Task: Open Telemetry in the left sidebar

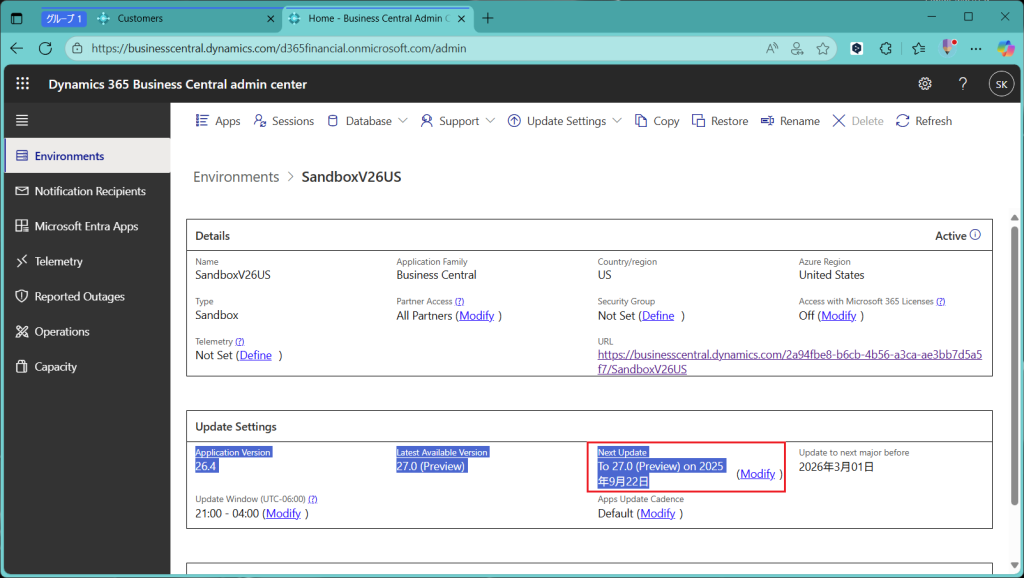Action: pyautogui.click(x=58, y=262)
